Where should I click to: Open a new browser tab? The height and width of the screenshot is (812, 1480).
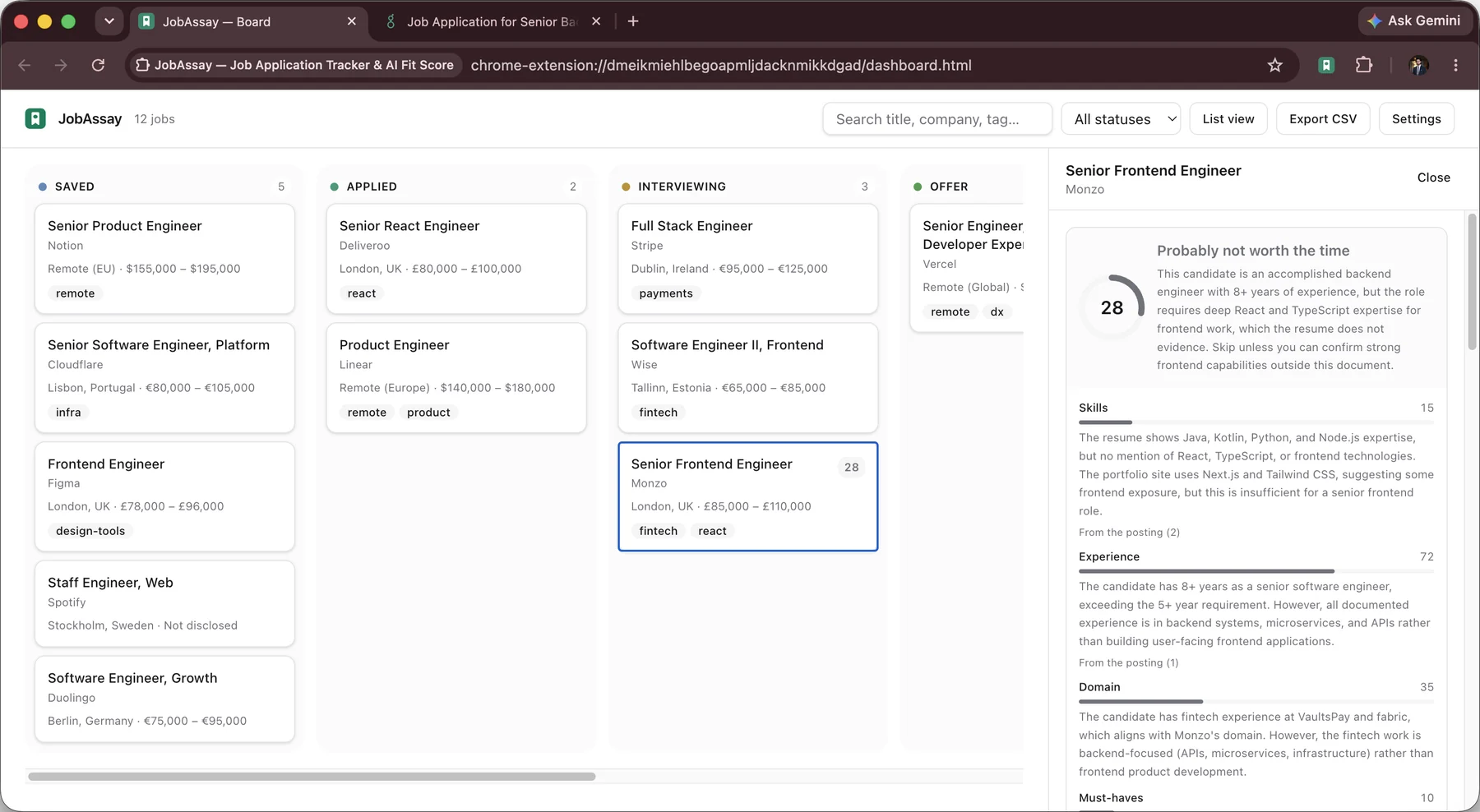[x=633, y=21]
